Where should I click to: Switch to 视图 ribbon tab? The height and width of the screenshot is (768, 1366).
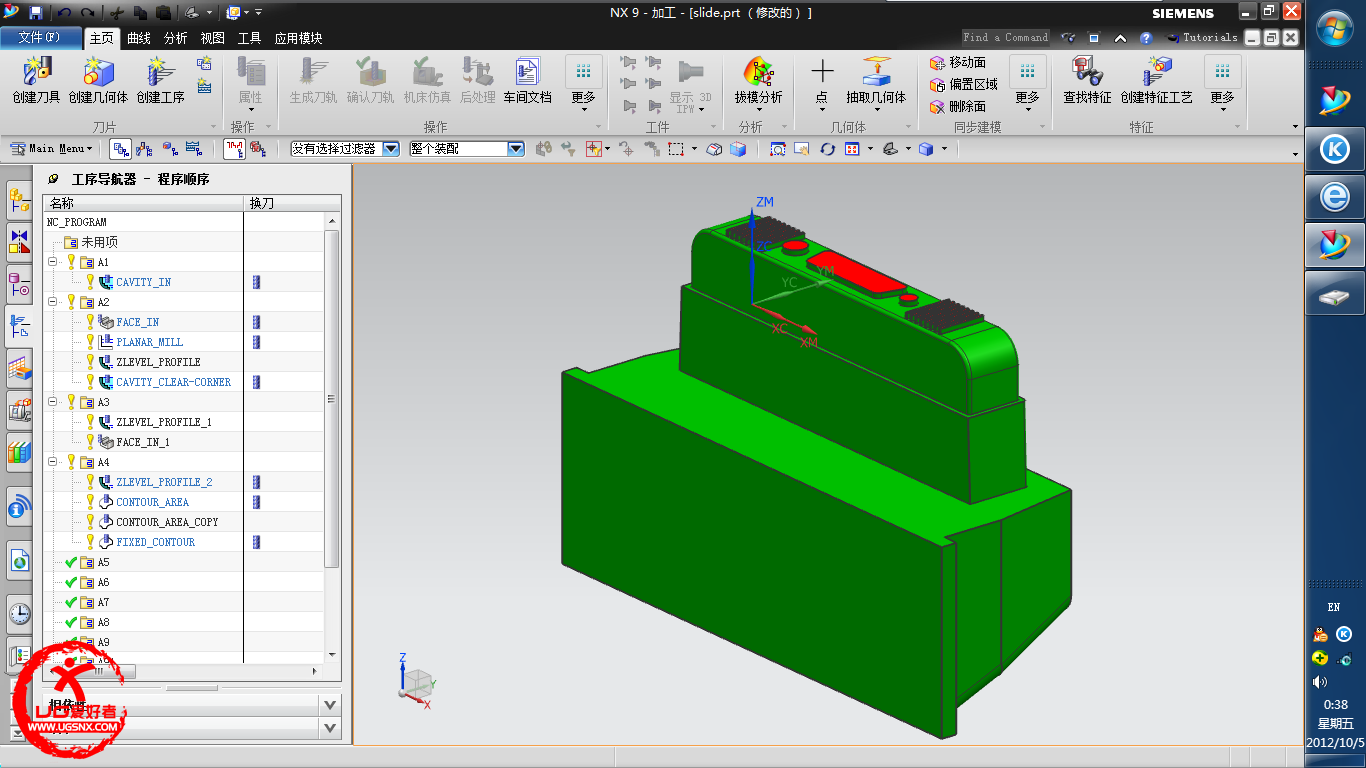(x=213, y=38)
